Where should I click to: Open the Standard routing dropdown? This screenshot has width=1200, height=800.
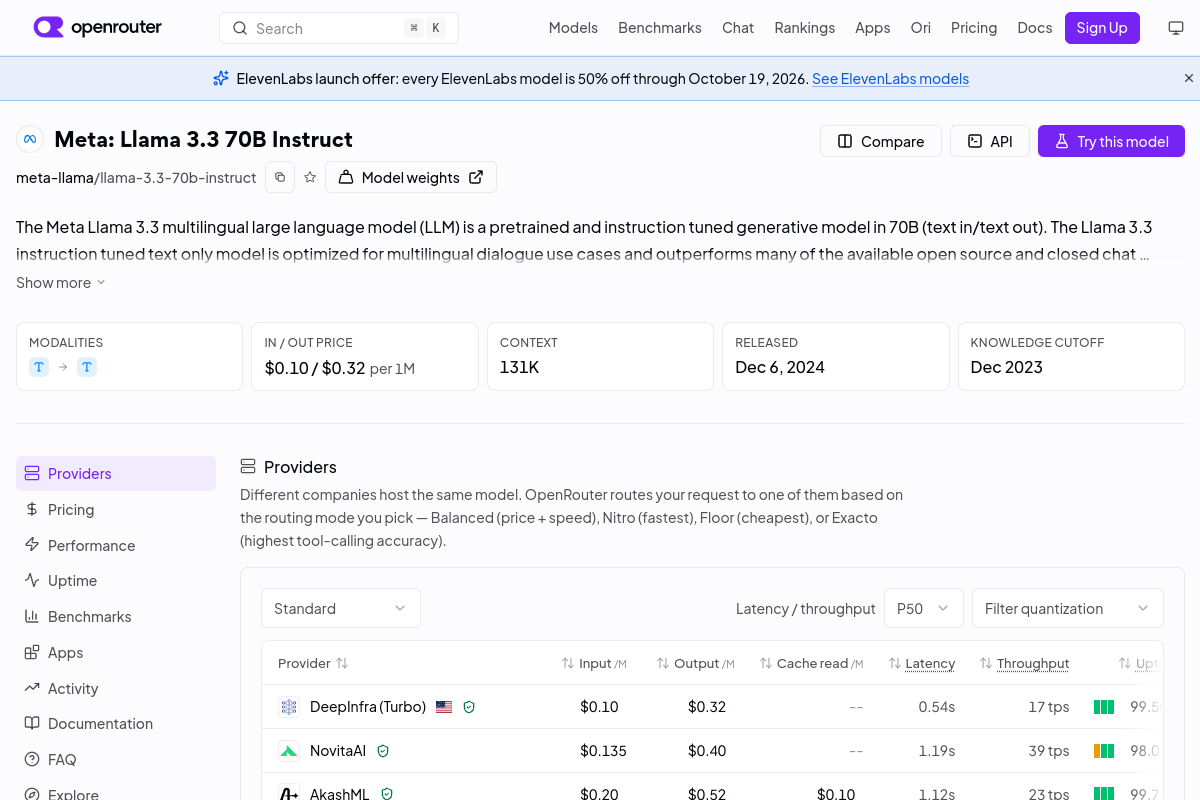click(341, 608)
